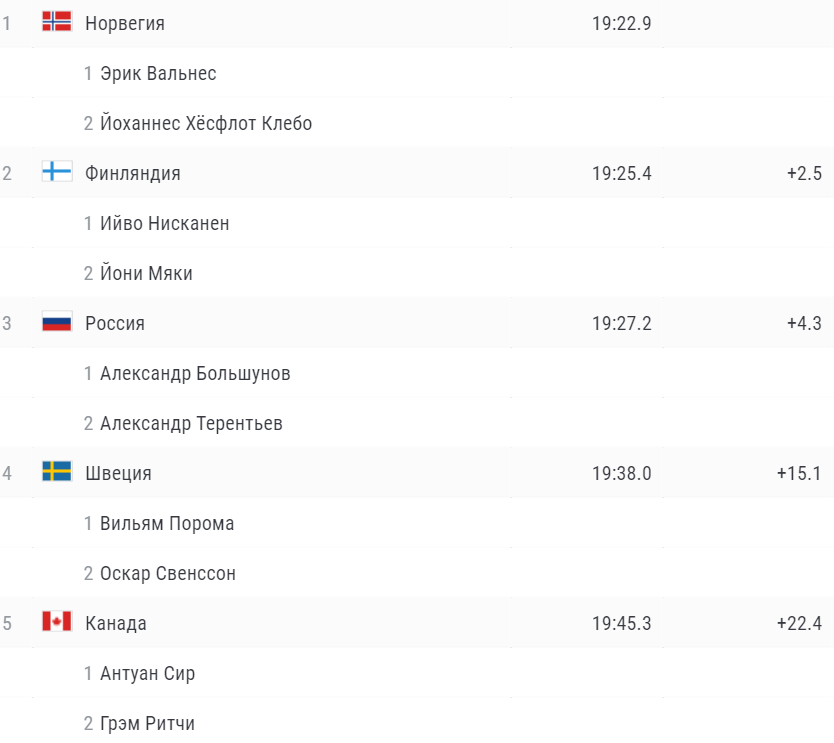Click the Norway flag icon

pyautogui.click(x=57, y=22)
